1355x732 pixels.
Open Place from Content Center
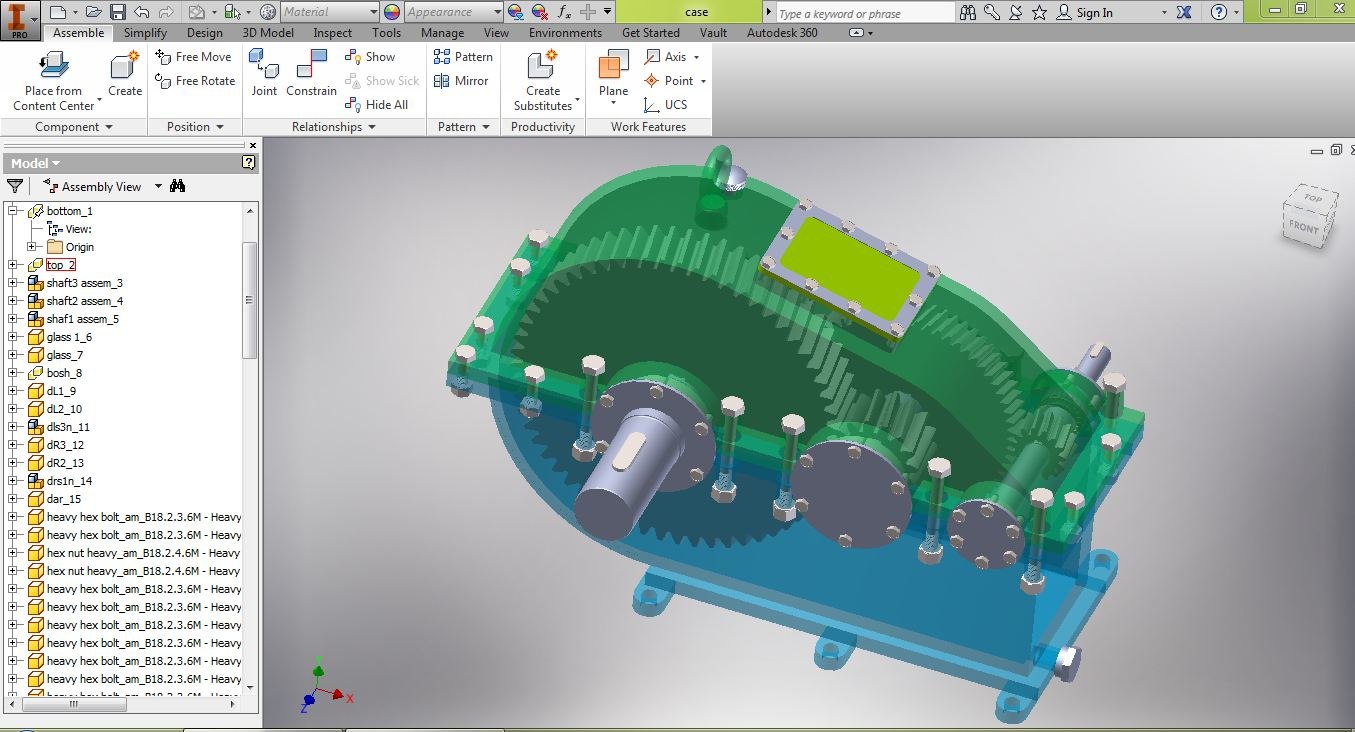pos(53,73)
